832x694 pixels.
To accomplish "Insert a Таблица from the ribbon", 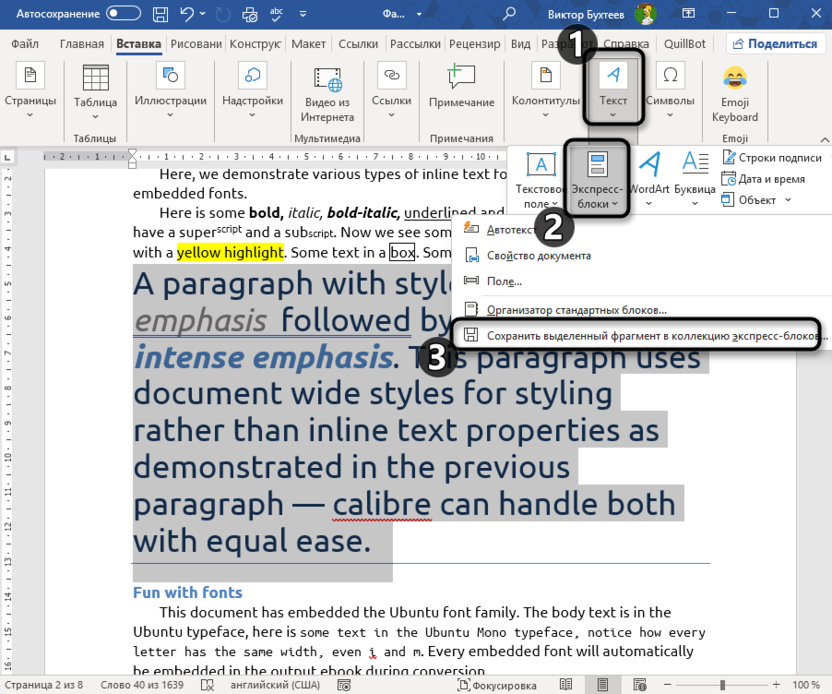I will [95, 88].
